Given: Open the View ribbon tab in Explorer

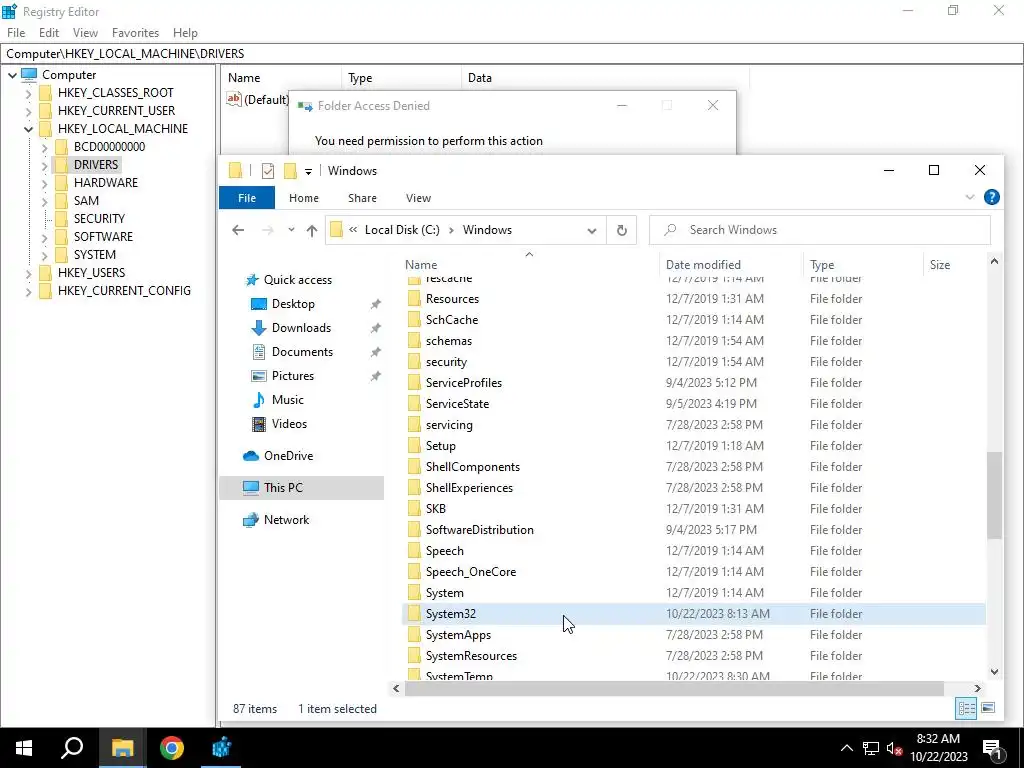Looking at the screenshot, I should pos(418,198).
